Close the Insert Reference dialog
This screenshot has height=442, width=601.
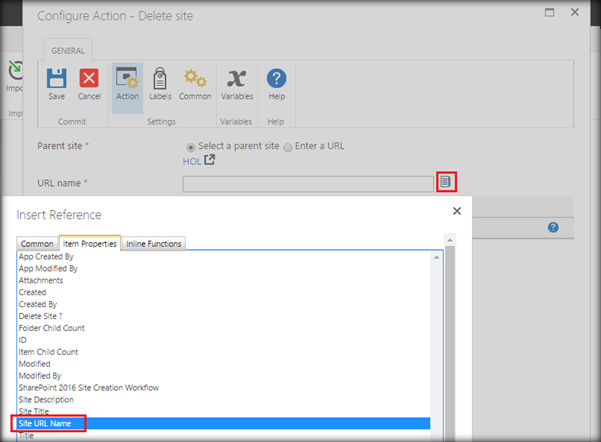pos(457,211)
